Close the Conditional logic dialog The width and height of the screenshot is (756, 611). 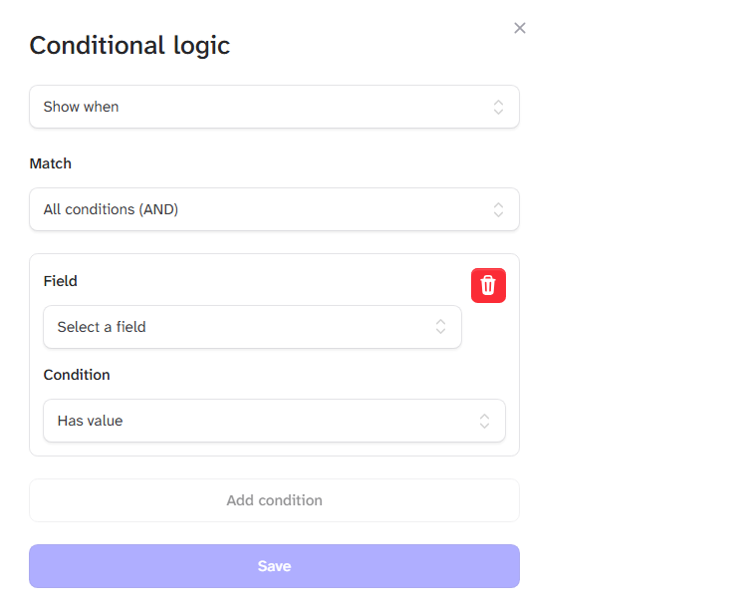coord(519,28)
